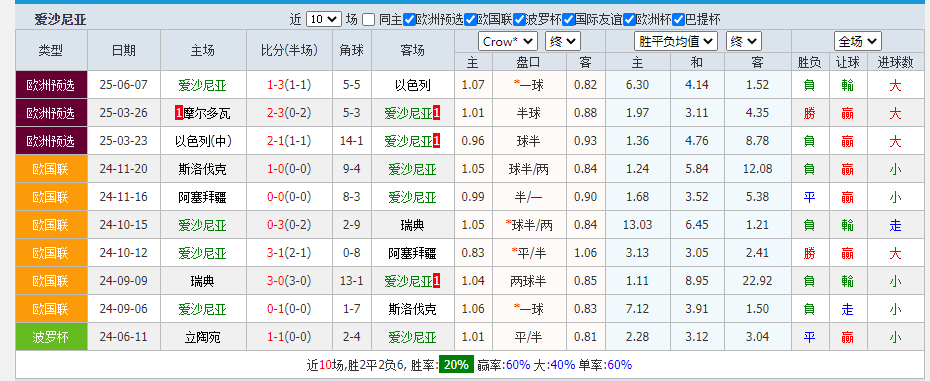Screen dimensions: 930x381
Task: Click away team 瑞典 on 24-10-15 row
Action: 413,226
